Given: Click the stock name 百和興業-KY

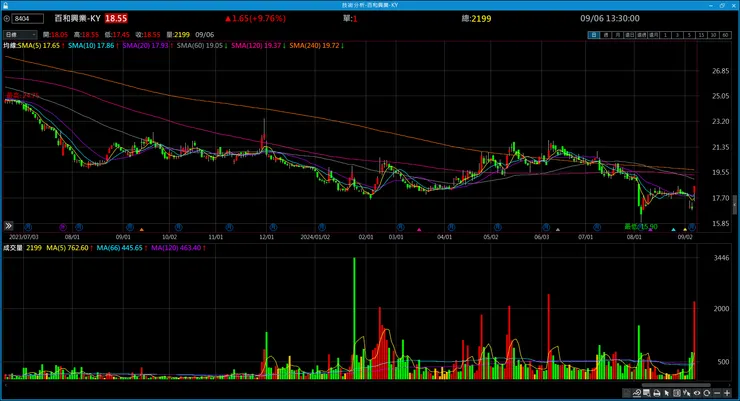Looking at the screenshot, I should point(77,18).
